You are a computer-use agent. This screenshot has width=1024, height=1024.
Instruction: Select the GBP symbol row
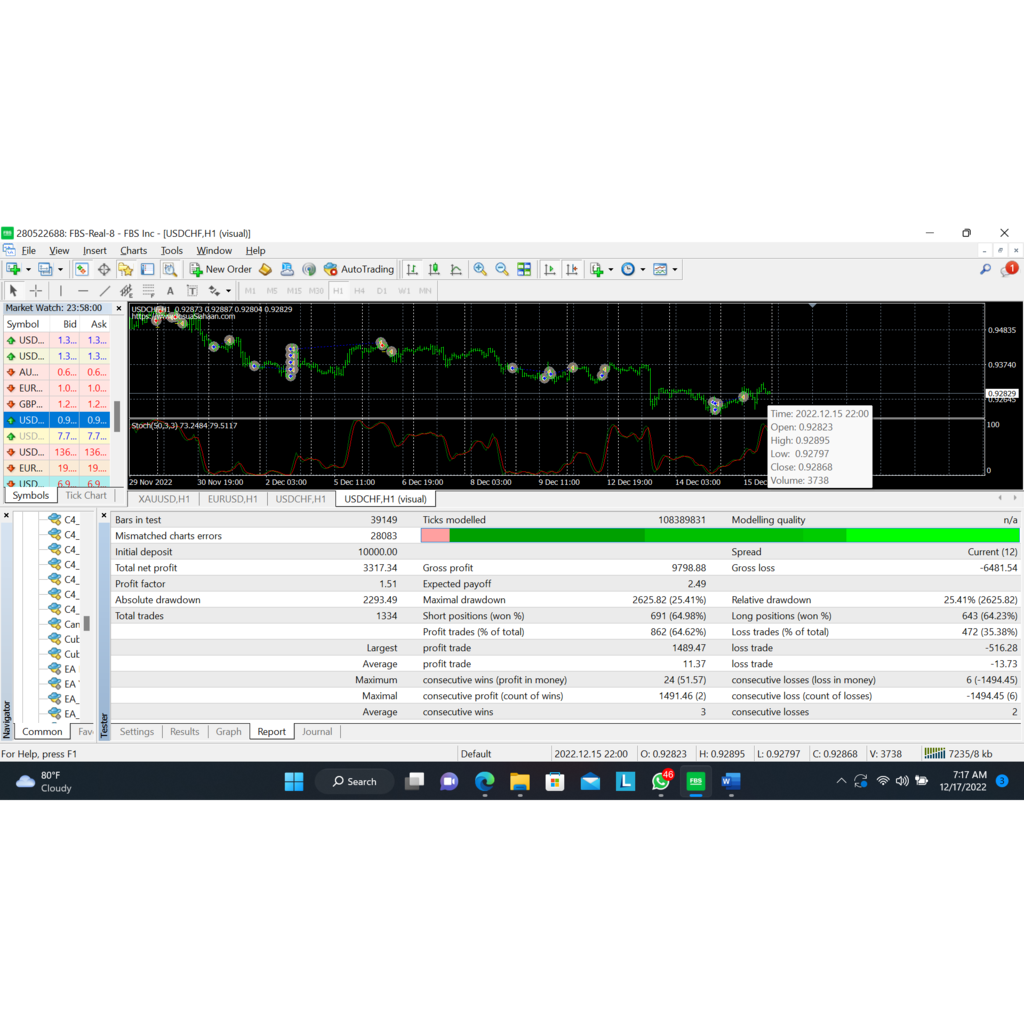click(x=57, y=404)
